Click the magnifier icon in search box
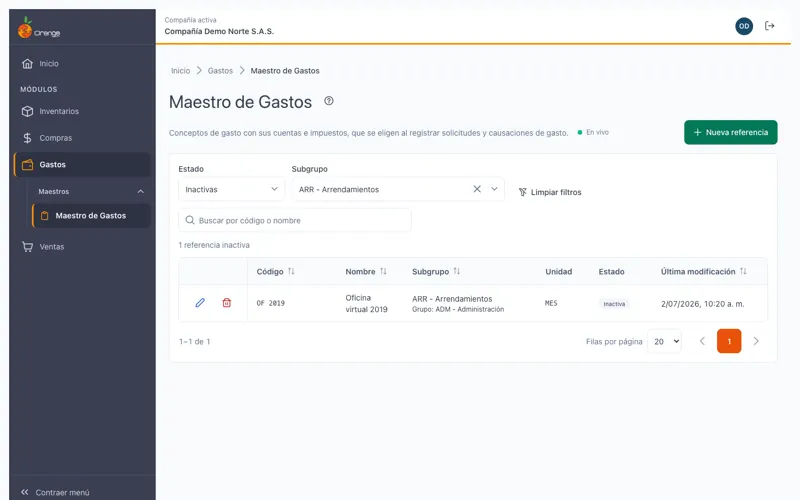The image size is (800, 500). (x=190, y=220)
